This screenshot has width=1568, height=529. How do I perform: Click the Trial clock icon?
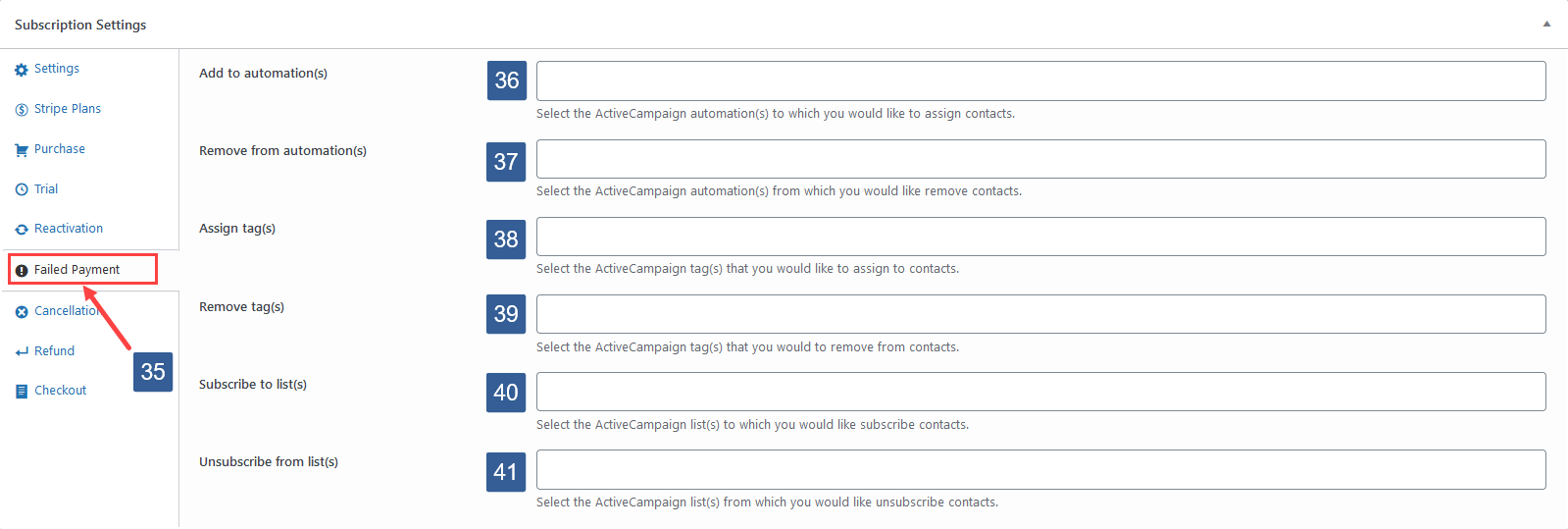click(x=22, y=189)
